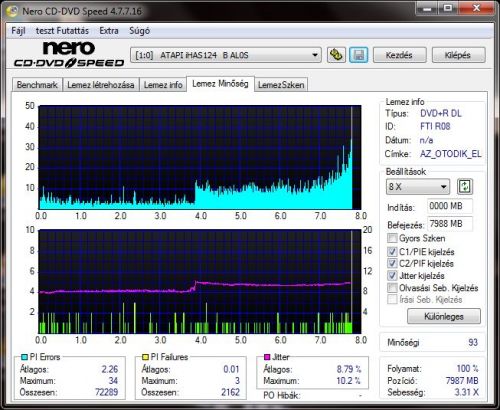Switch to the Benchmark tab

tap(37, 85)
